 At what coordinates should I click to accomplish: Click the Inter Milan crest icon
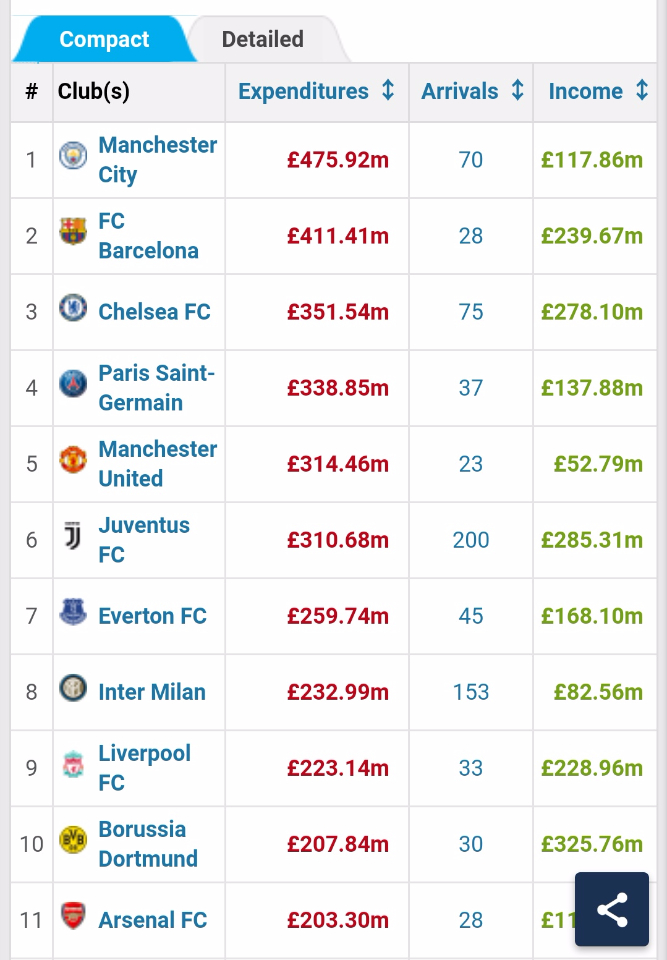(73, 689)
